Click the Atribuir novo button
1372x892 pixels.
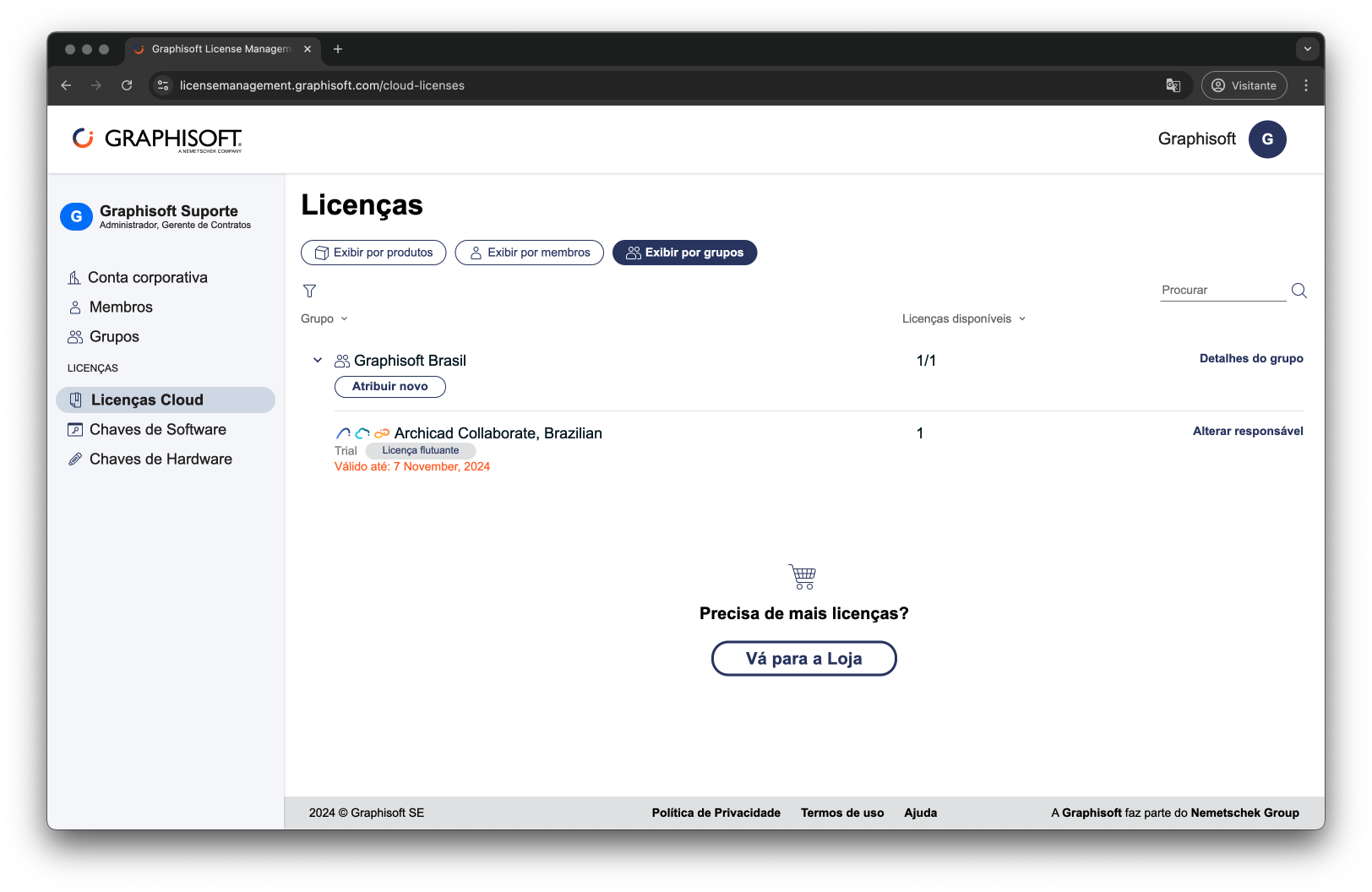point(390,387)
